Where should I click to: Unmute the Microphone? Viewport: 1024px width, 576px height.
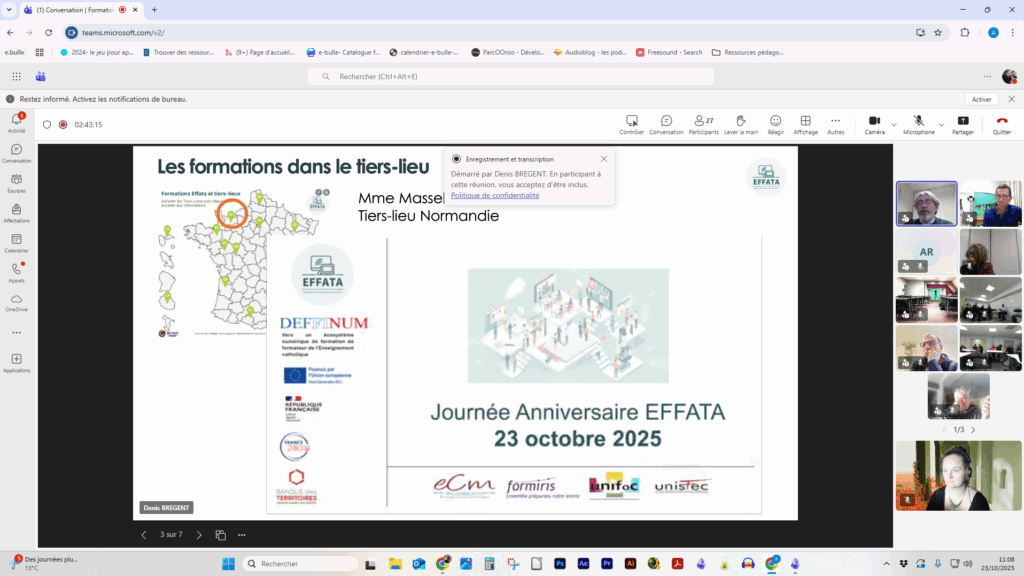918,124
